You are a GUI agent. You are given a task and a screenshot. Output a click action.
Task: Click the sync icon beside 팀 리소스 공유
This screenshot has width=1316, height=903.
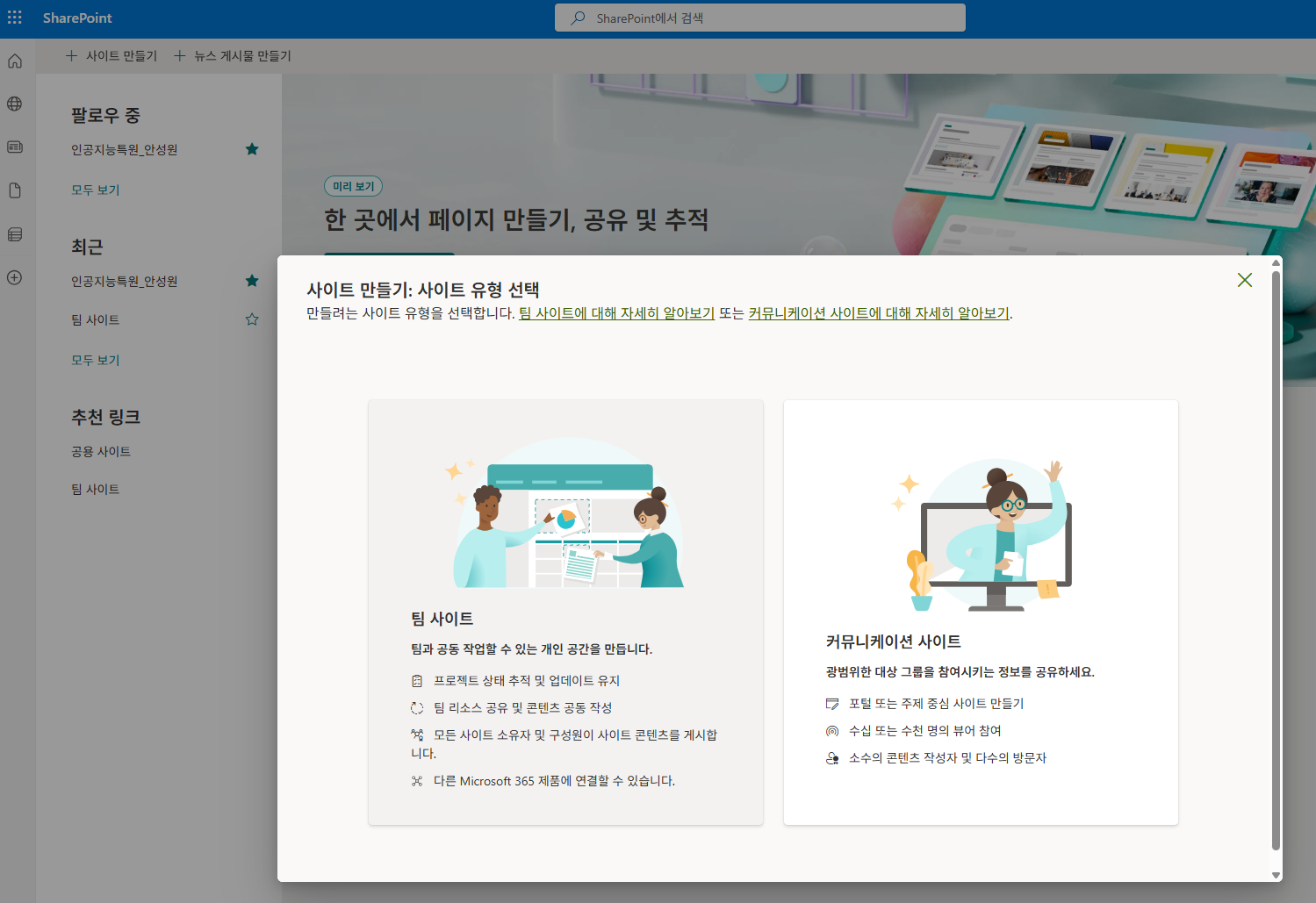(417, 708)
